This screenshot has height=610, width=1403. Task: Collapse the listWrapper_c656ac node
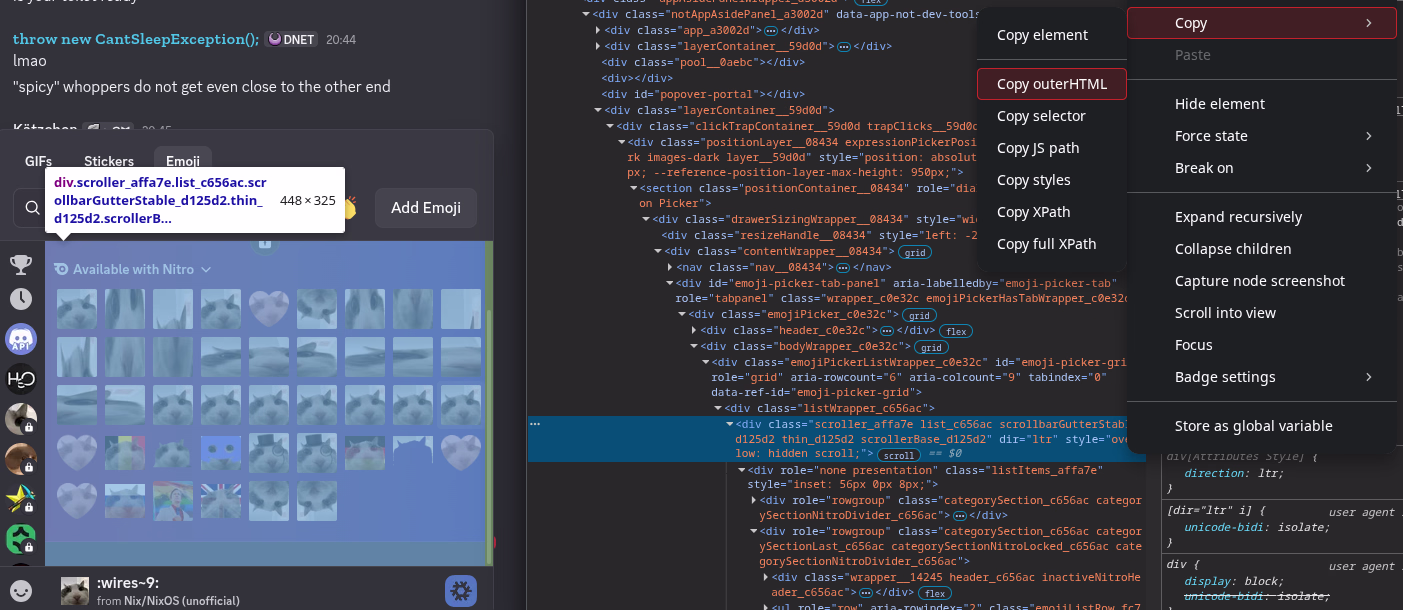coord(718,408)
